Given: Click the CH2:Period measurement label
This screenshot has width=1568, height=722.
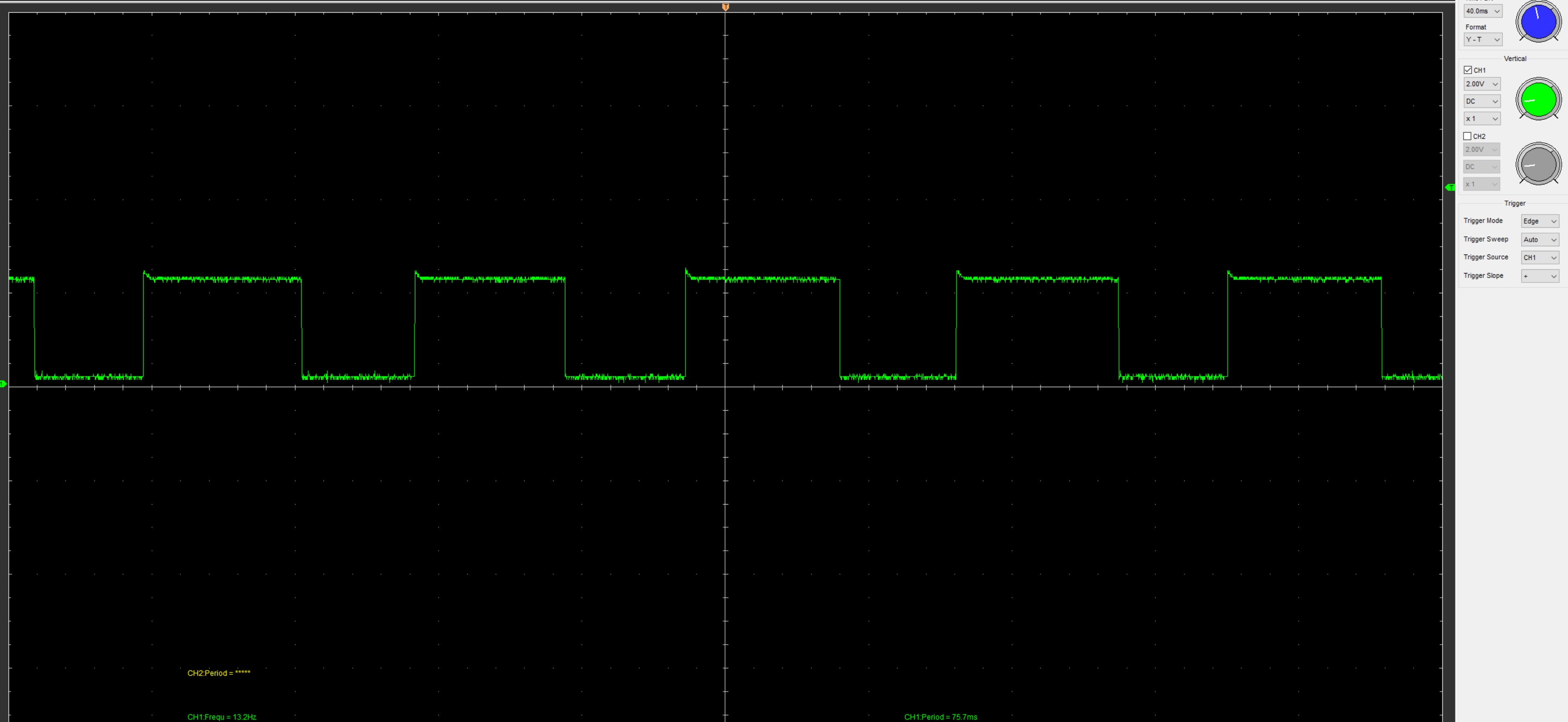Looking at the screenshot, I should [219, 673].
